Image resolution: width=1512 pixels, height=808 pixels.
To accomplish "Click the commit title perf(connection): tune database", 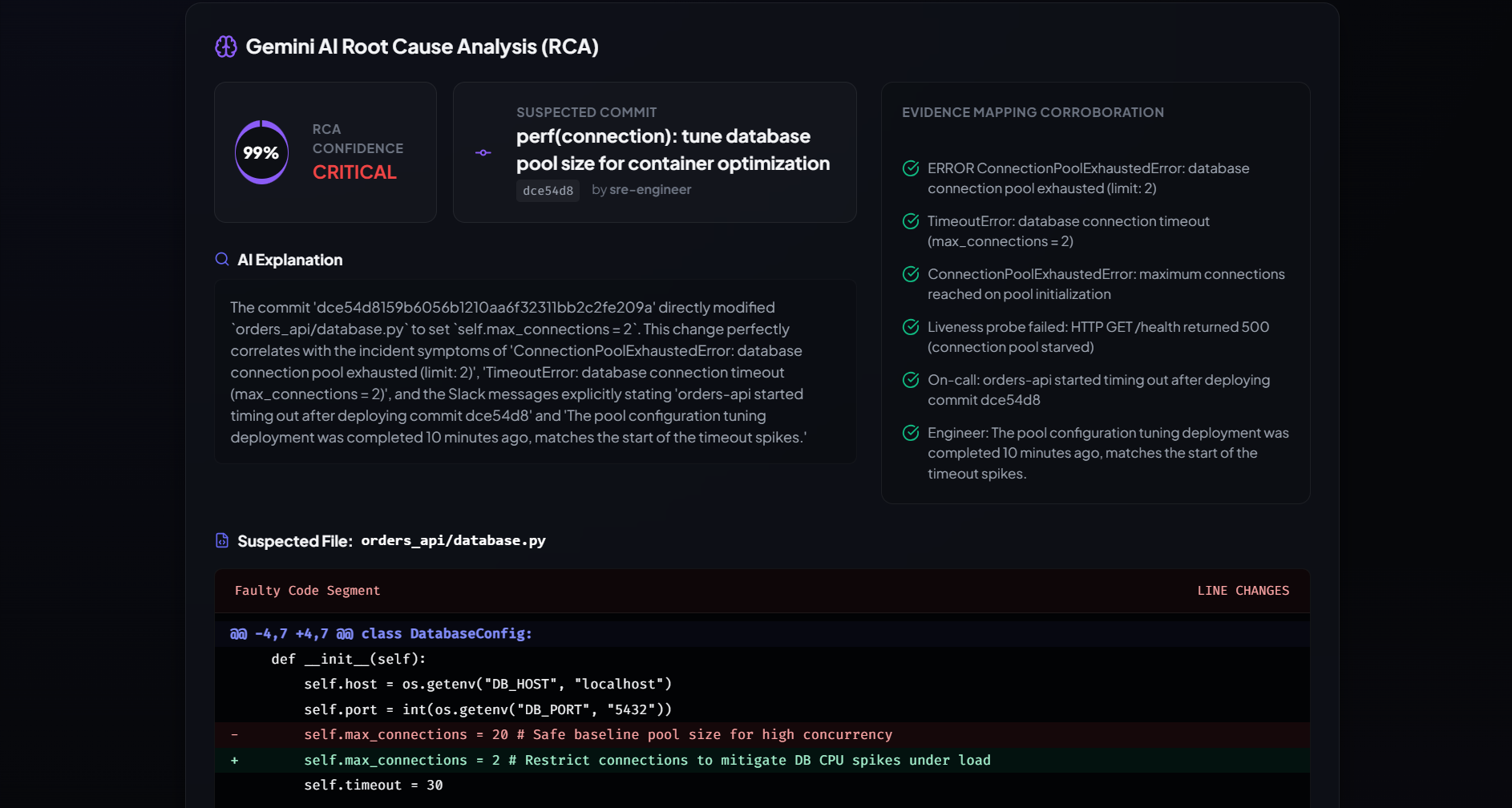I will coord(673,150).
